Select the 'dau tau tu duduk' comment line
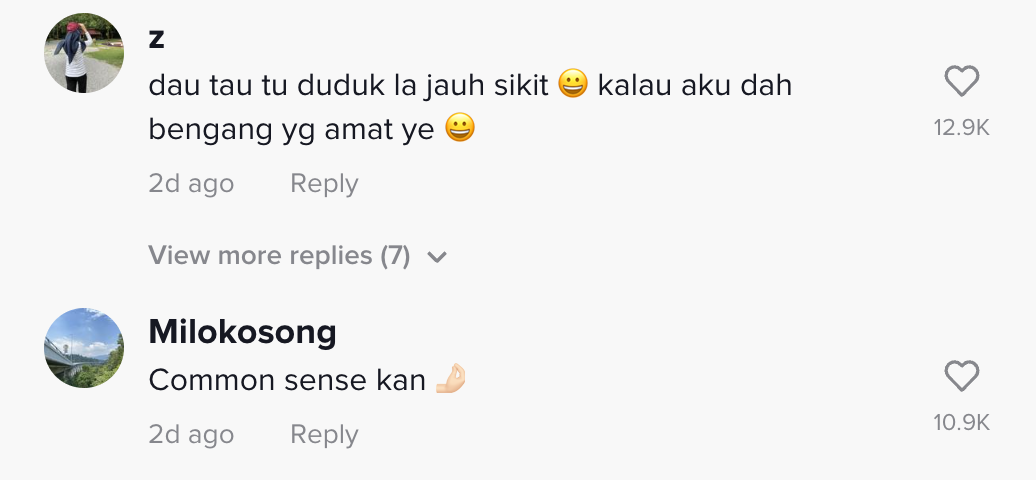Viewport: 1036px width, 480px height. (x=348, y=86)
